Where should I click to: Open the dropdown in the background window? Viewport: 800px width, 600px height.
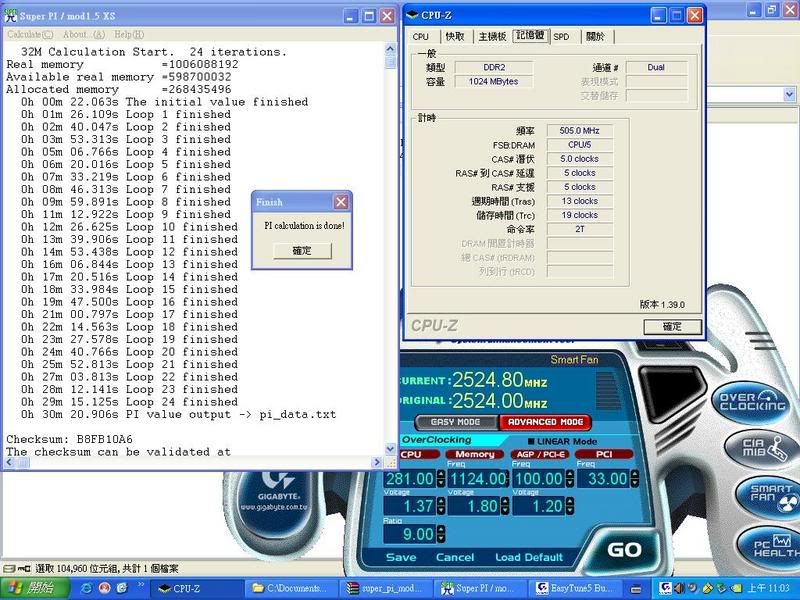click(x=789, y=95)
